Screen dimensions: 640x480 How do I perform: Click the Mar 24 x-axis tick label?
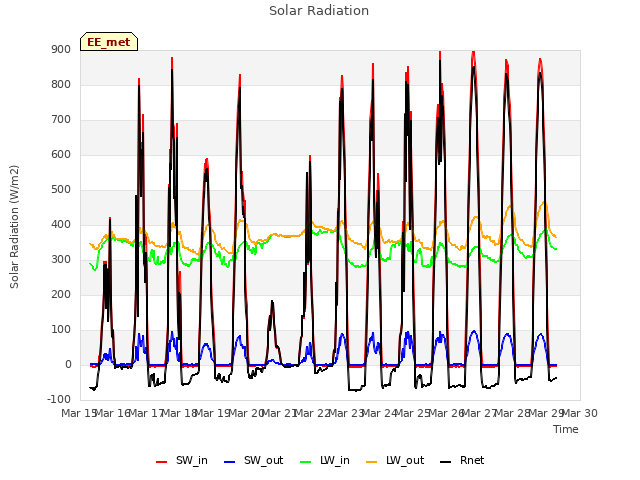380,413
